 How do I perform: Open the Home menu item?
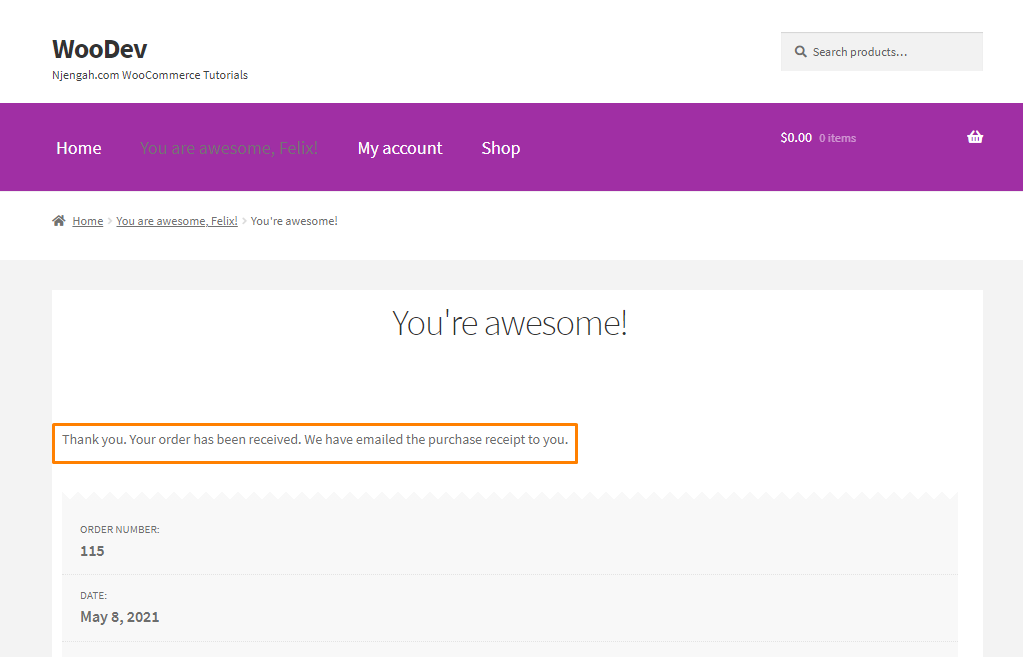tap(78, 148)
